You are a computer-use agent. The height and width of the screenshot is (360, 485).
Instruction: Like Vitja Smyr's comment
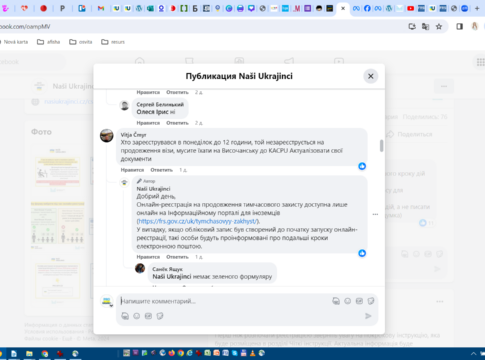132,170
